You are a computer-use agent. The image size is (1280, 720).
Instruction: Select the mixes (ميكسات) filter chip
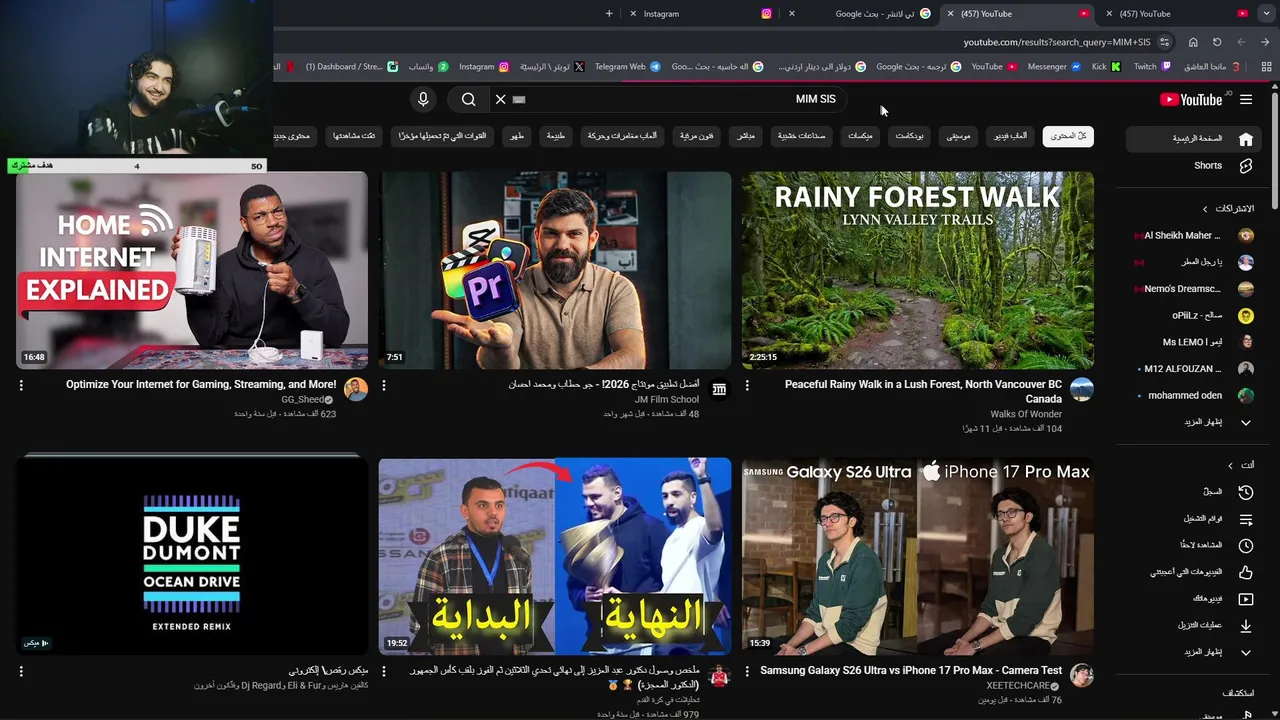click(x=860, y=136)
